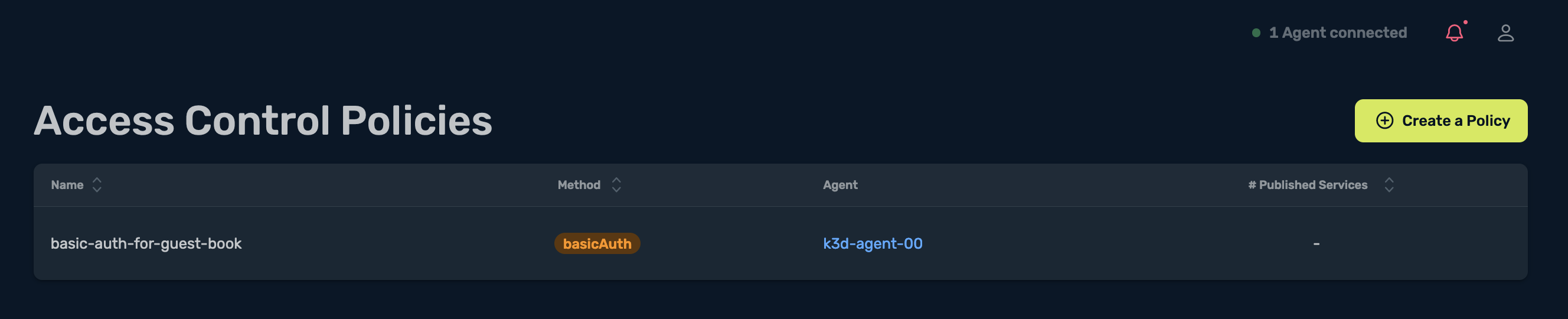
Task: Sort using the Method column arrows
Action: point(616,185)
